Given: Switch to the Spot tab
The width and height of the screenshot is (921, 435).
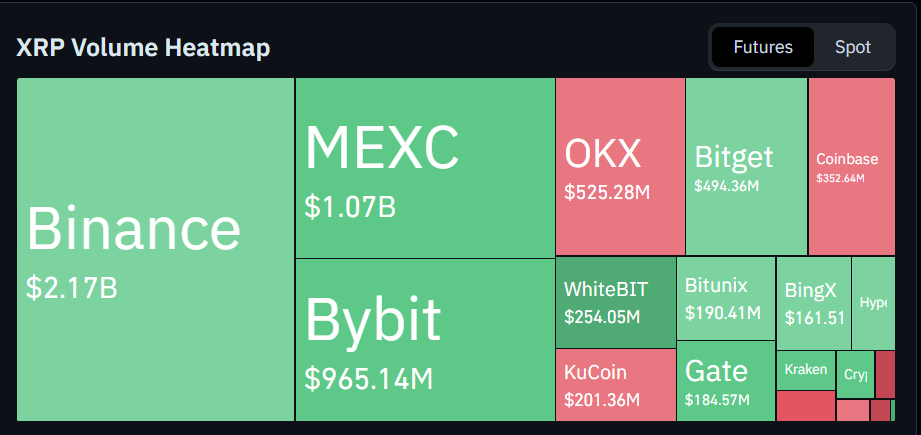Looking at the screenshot, I should point(852,47).
